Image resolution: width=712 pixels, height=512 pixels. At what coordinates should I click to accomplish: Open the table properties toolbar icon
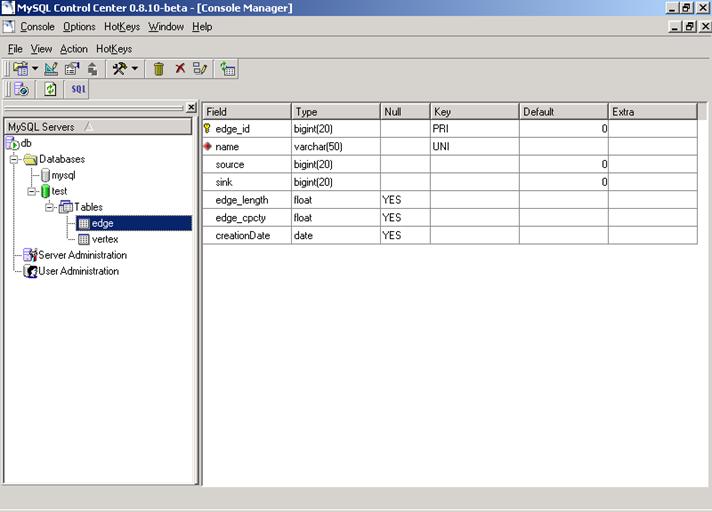[72, 69]
